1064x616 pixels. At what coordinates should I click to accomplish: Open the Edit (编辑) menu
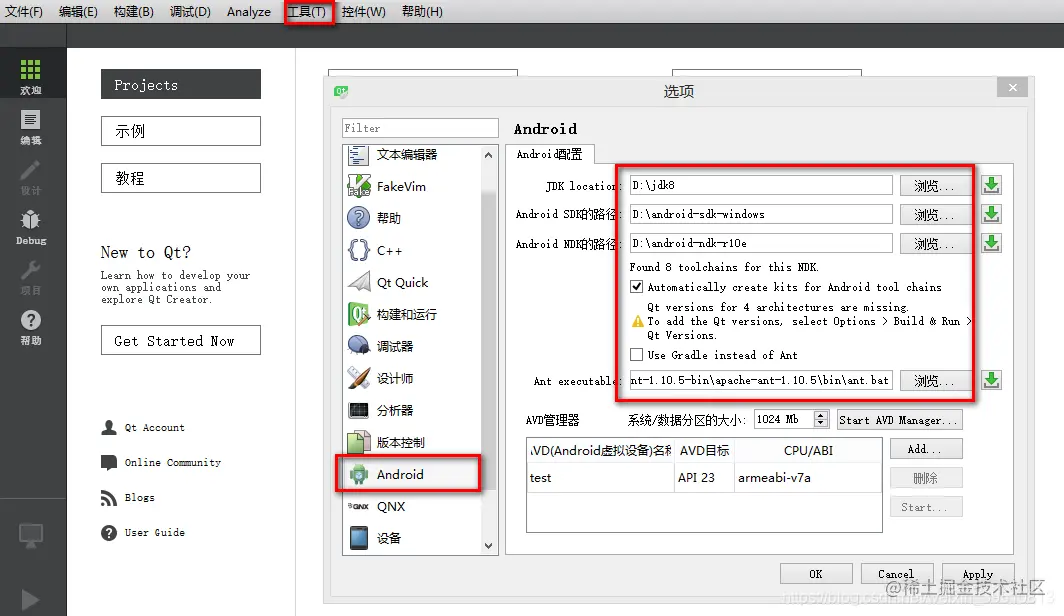pos(78,12)
